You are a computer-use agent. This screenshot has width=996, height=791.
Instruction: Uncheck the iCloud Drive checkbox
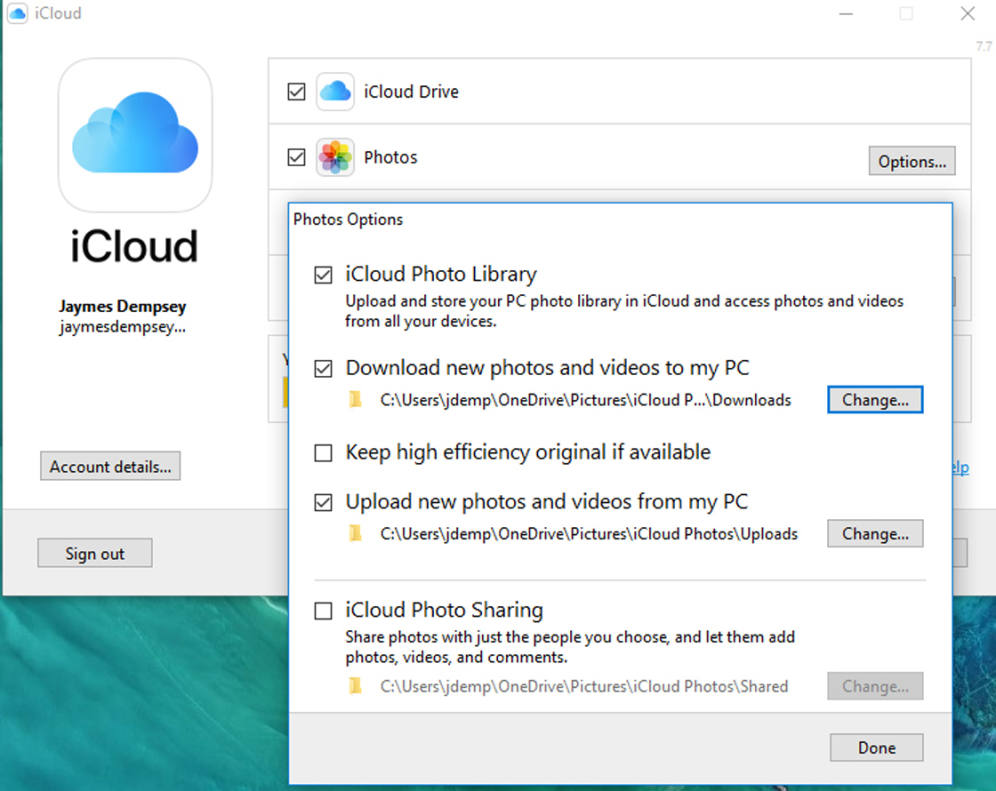point(296,91)
